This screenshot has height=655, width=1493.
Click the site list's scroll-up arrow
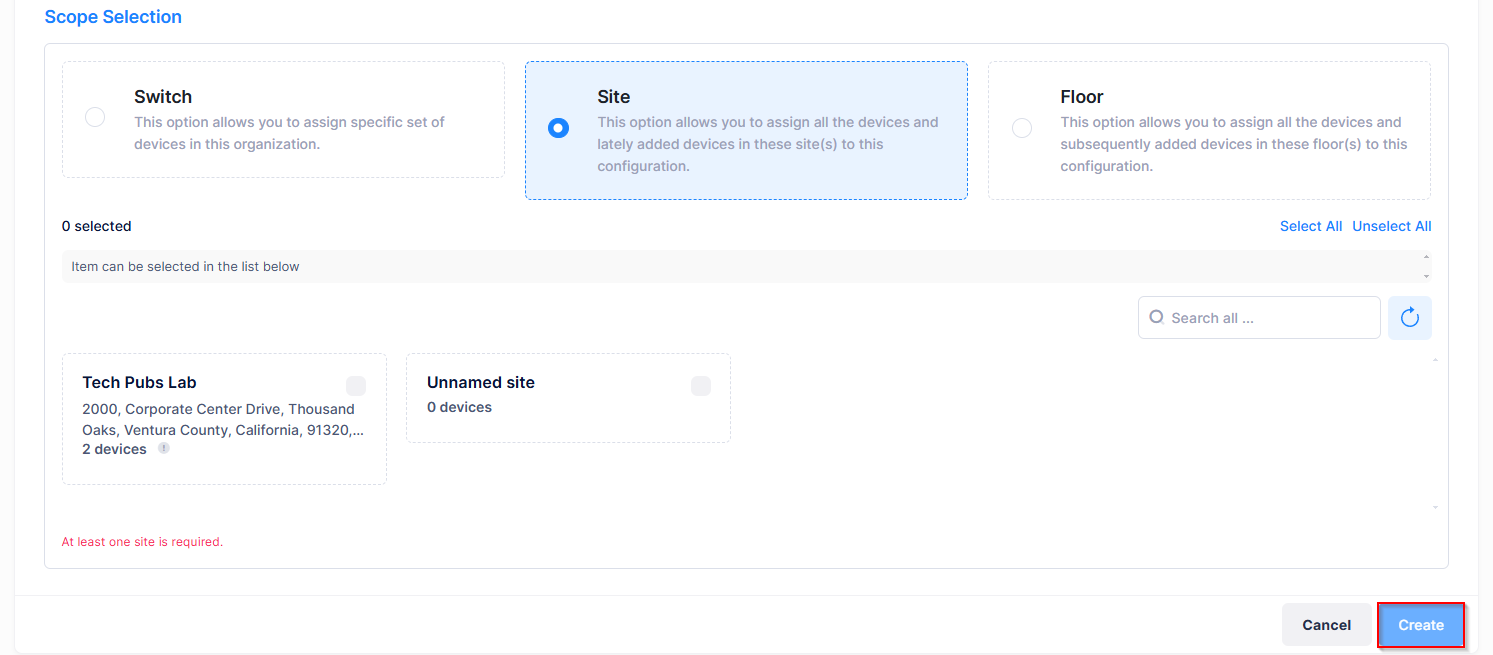coord(1434,360)
